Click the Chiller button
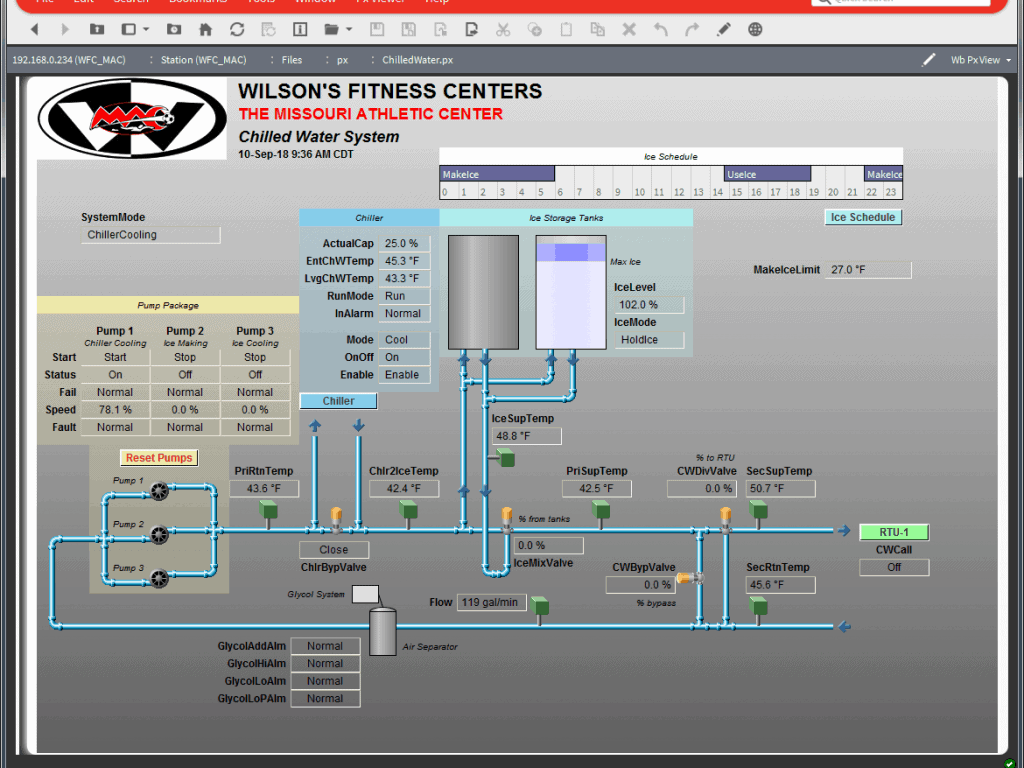The image size is (1024, 768). (338, 401)
